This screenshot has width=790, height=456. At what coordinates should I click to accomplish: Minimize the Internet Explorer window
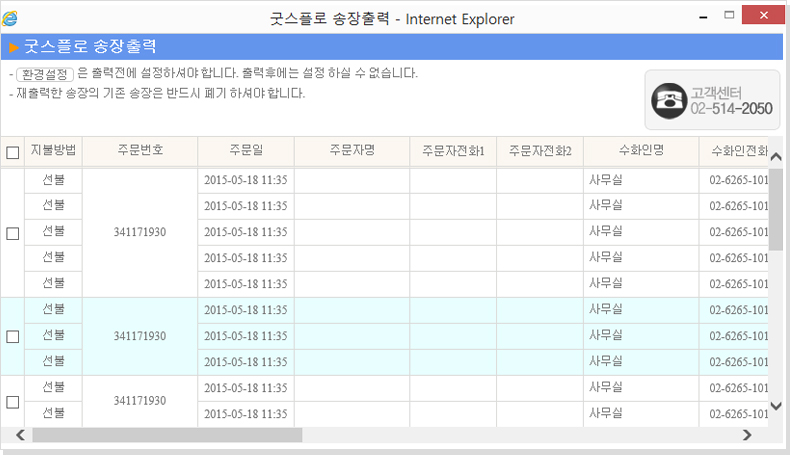point(703,17)
